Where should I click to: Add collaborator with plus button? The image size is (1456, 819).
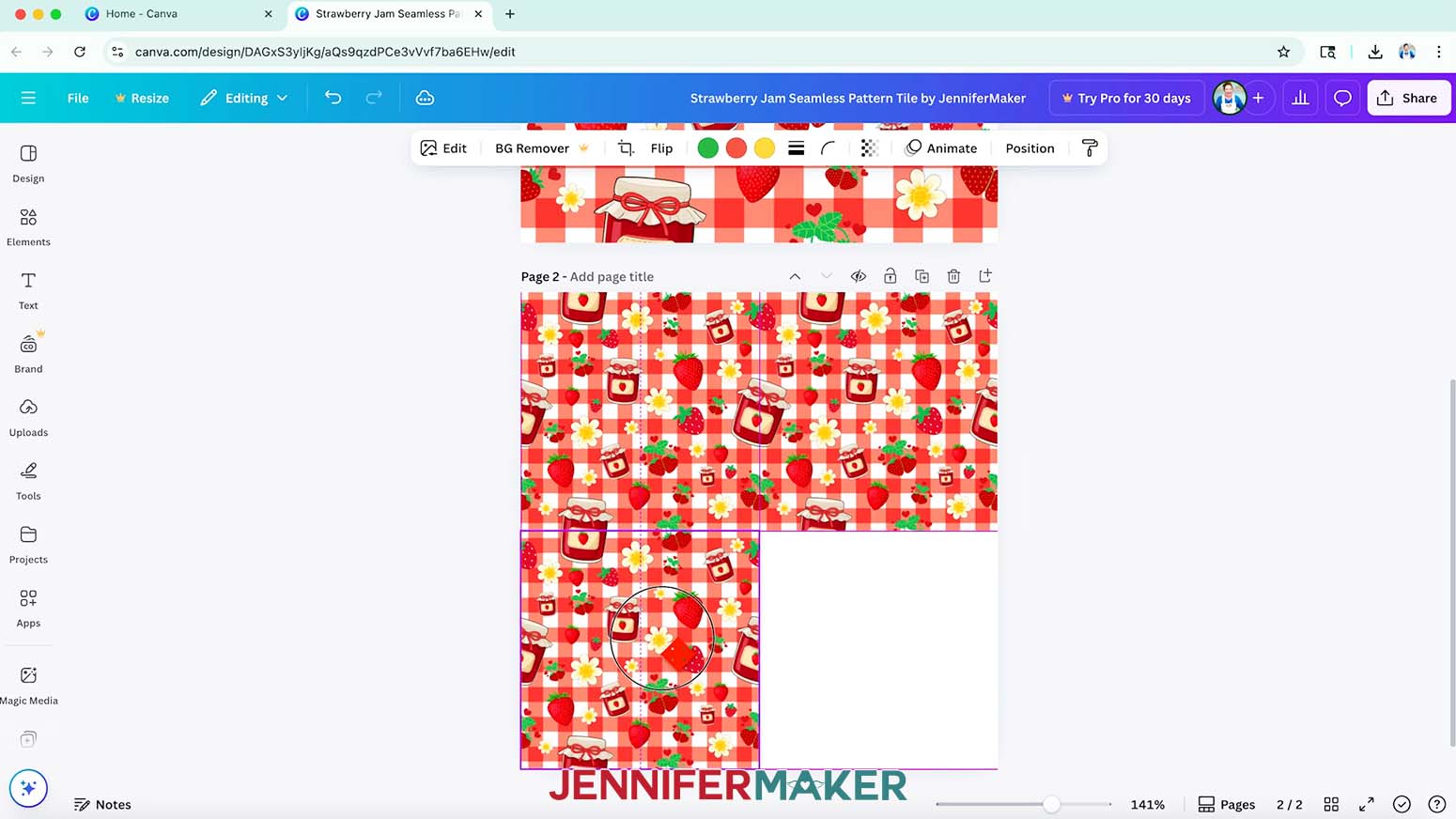point(1258,98)
